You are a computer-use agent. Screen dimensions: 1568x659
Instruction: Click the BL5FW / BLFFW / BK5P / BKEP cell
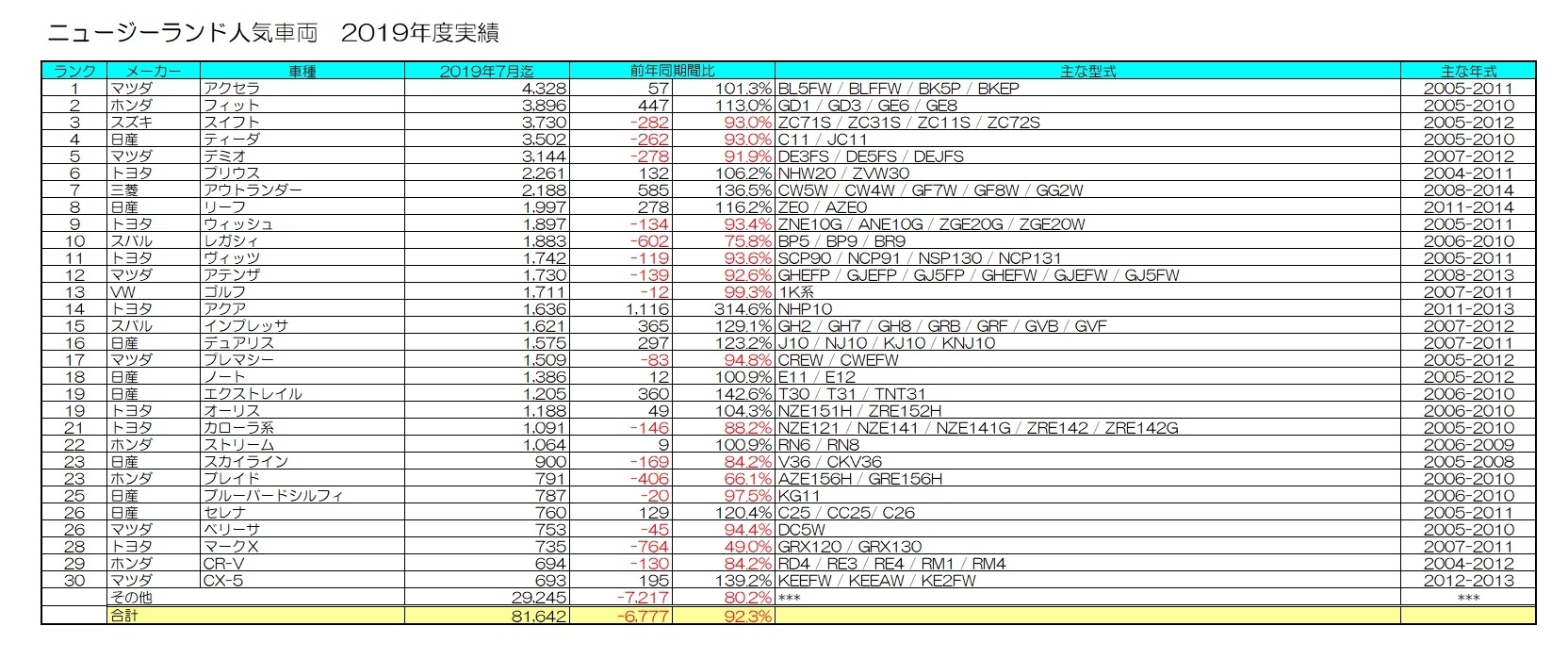[x=1087, y=88]
